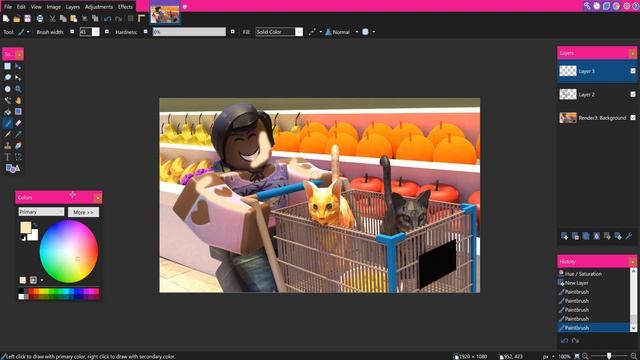
Task: Click the Crop to Selection icon
Action: tap(84, 19)
